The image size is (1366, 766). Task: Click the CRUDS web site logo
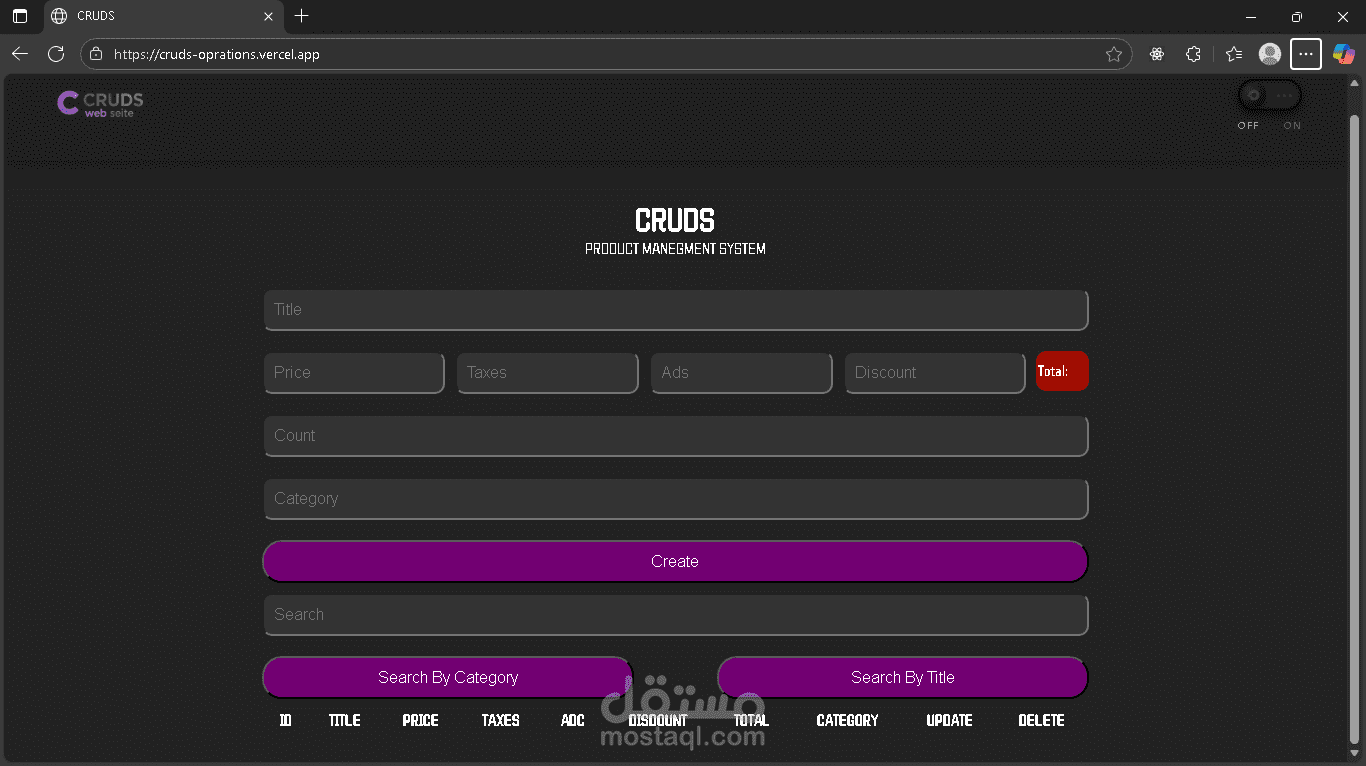pyautogui.click(x=100, y=103)
